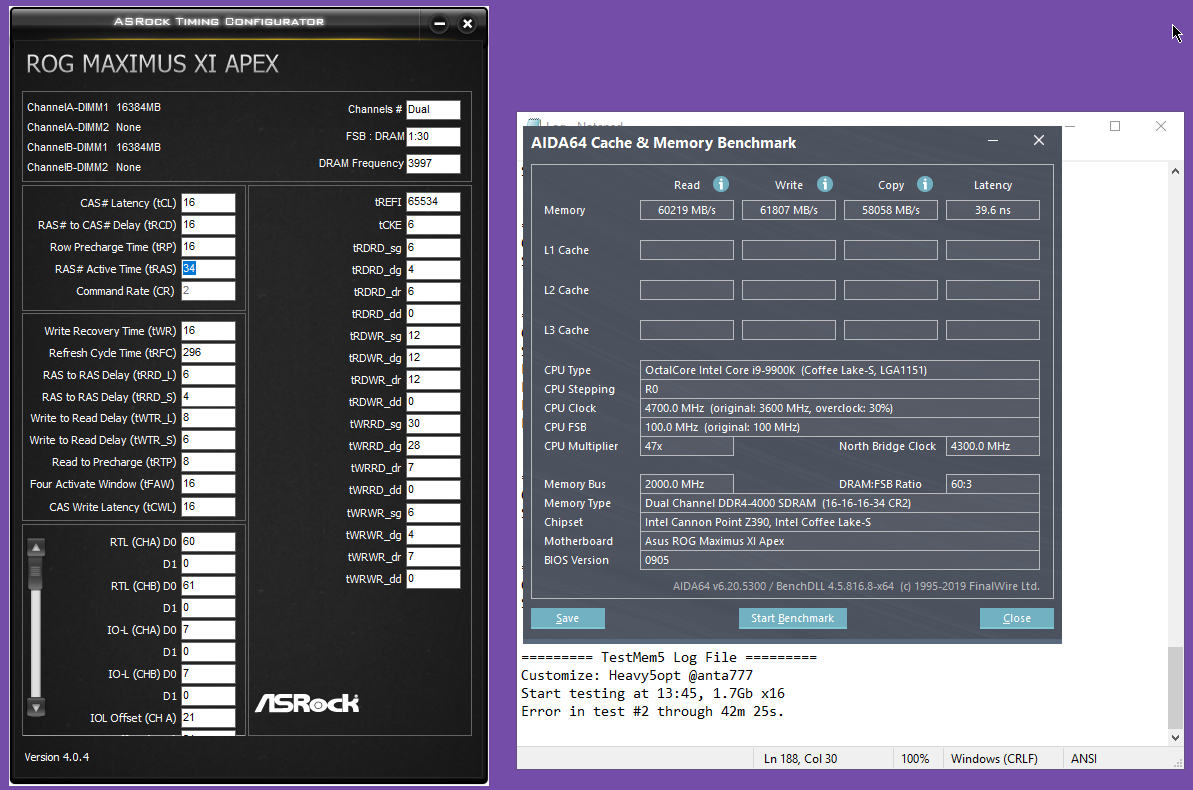The image size is (1193, 790).
Task: Minimize the ASRock Timing Configurator window
Action: (x=439, y=24)
